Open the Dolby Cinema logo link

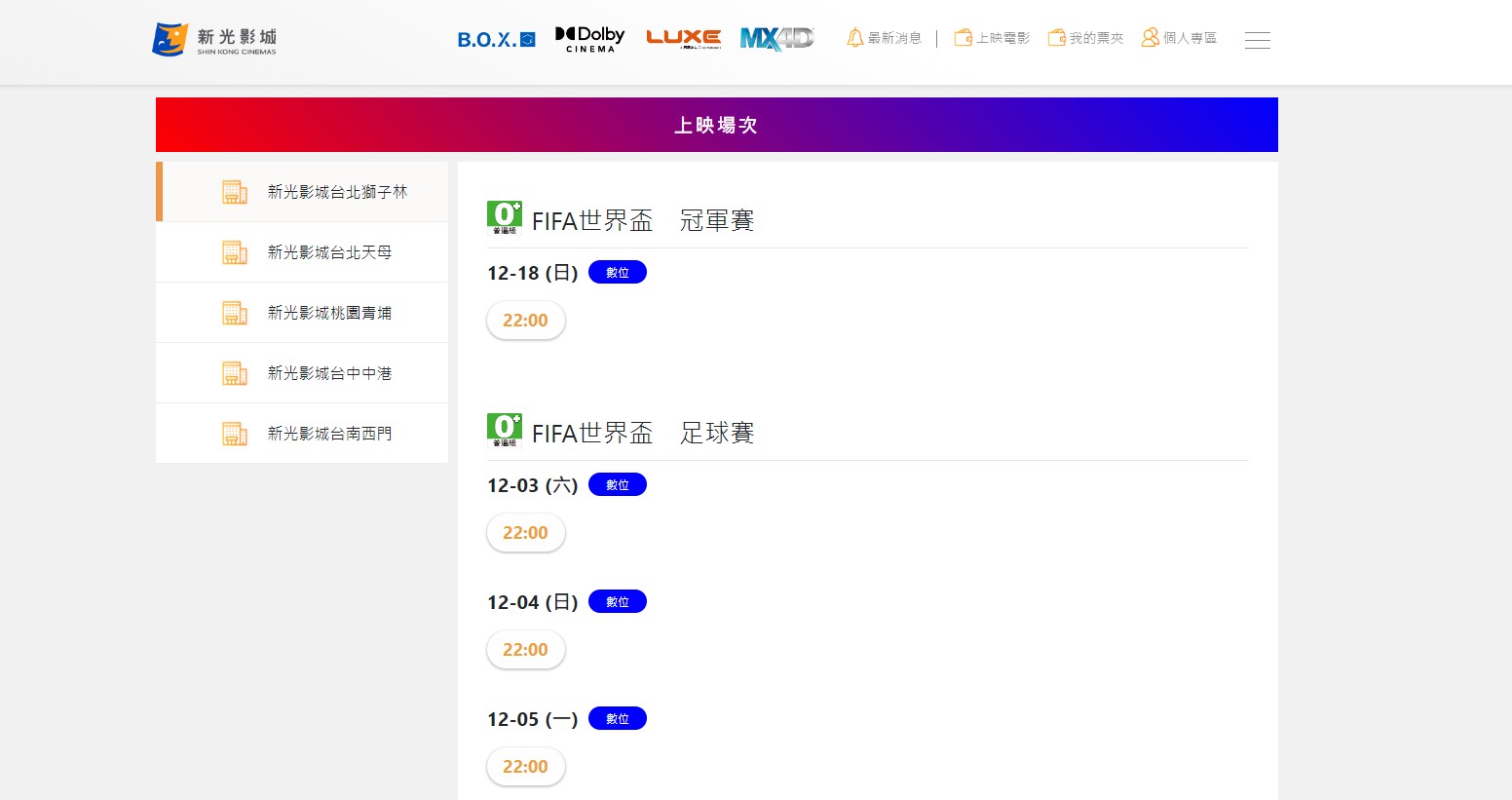[x=590, y=39]
